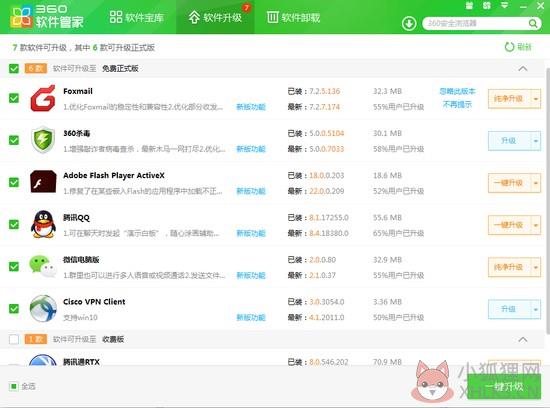Check the 收藏版 group checkbox

pos(14,339)
